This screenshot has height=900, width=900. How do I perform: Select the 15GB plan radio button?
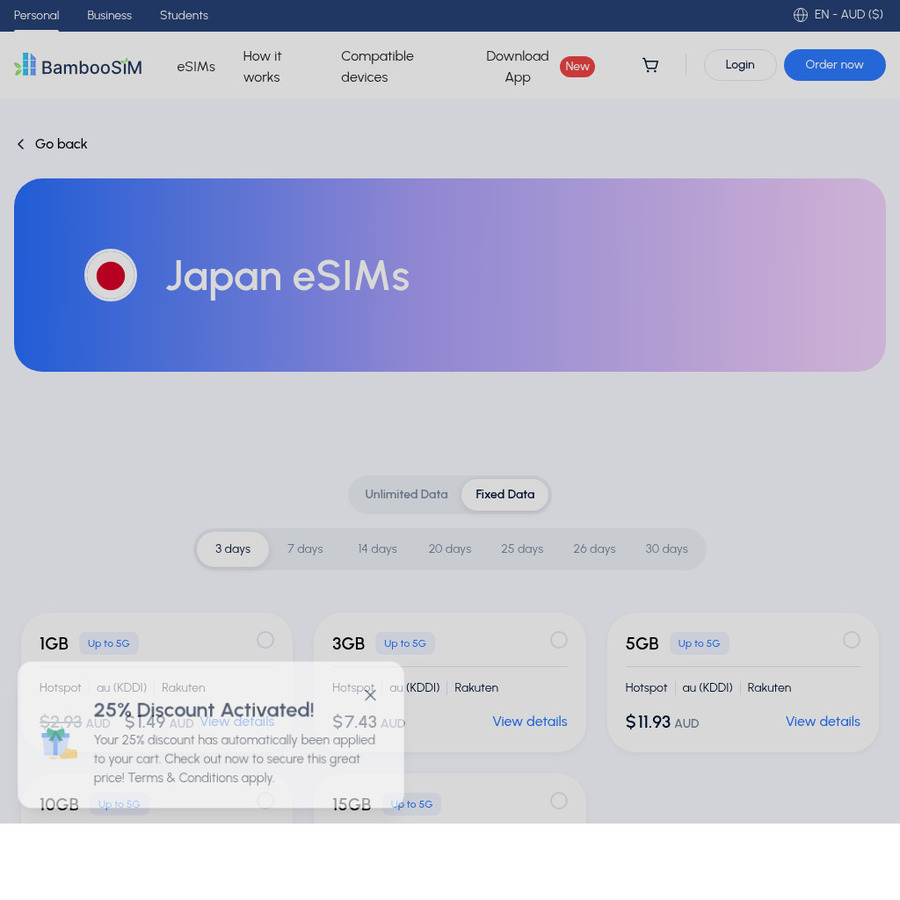[x=558, y=801]
